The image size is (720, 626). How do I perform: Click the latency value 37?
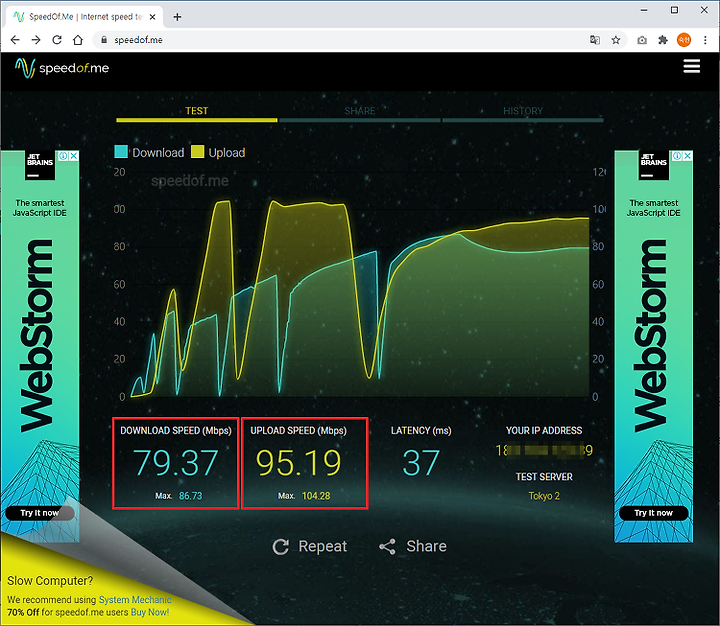point(421,462)
